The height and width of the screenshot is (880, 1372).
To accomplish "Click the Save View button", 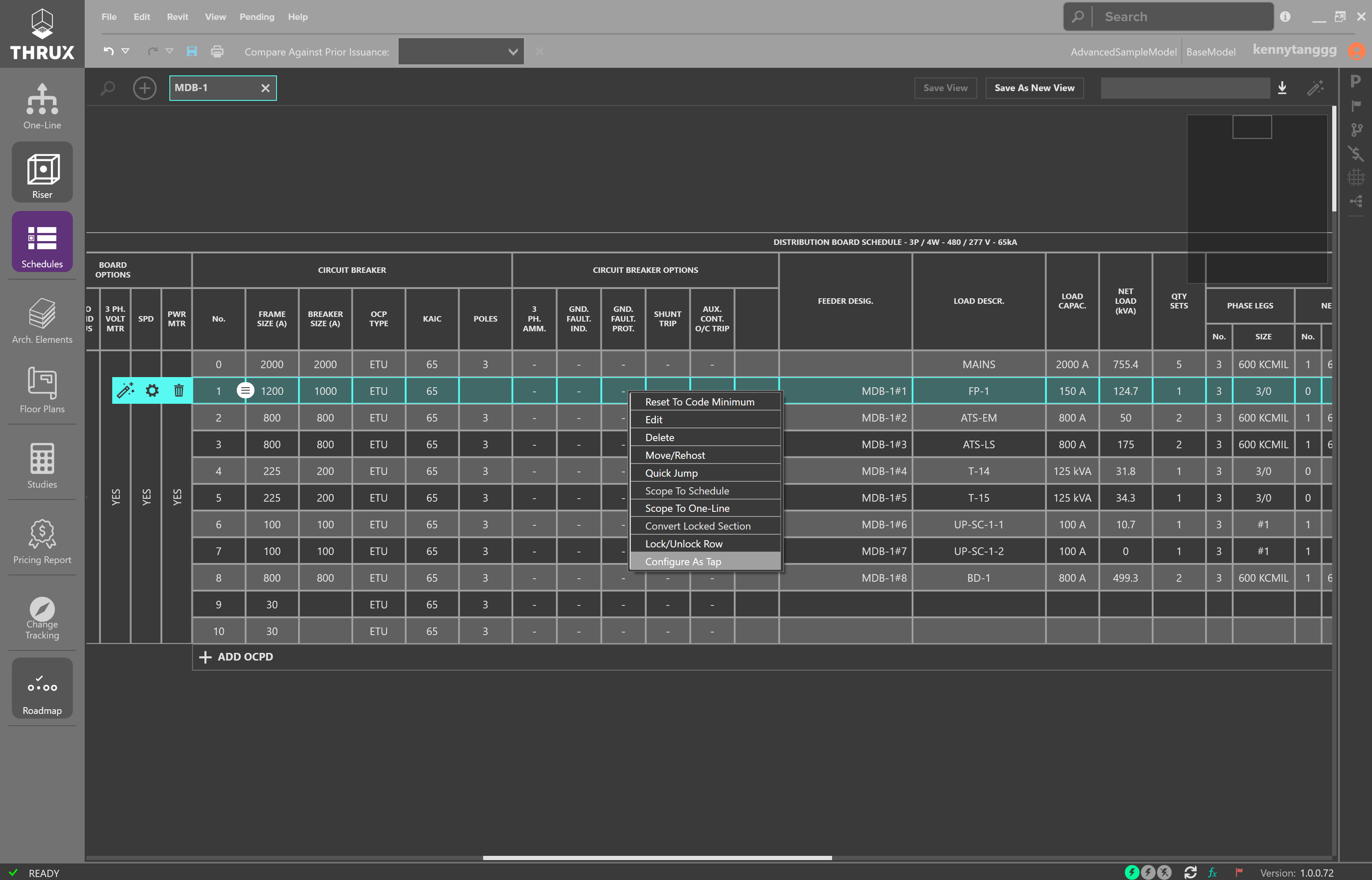I will (946, 88).
